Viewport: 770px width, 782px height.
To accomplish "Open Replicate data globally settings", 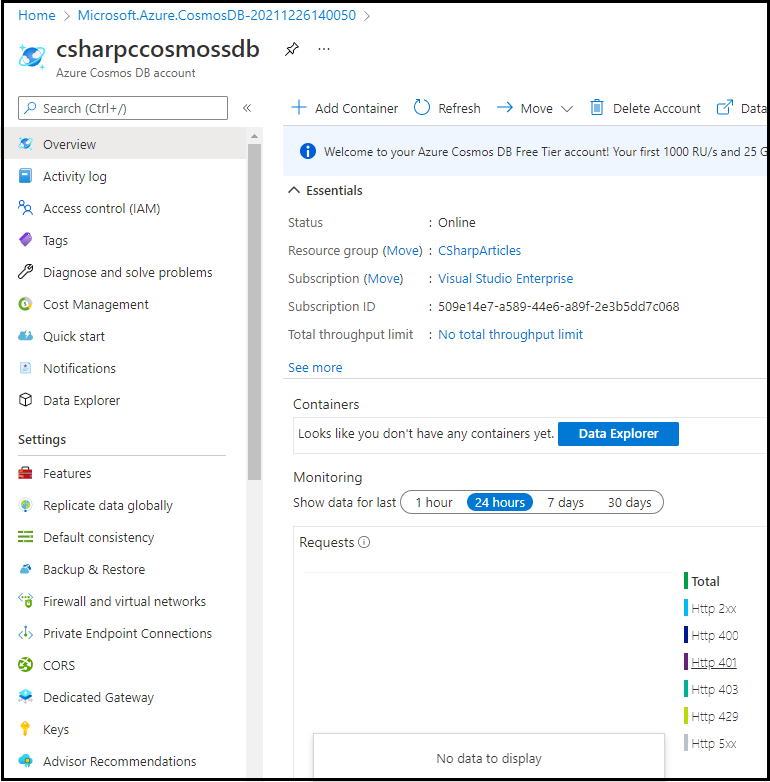I will click(x=107, y=505).
